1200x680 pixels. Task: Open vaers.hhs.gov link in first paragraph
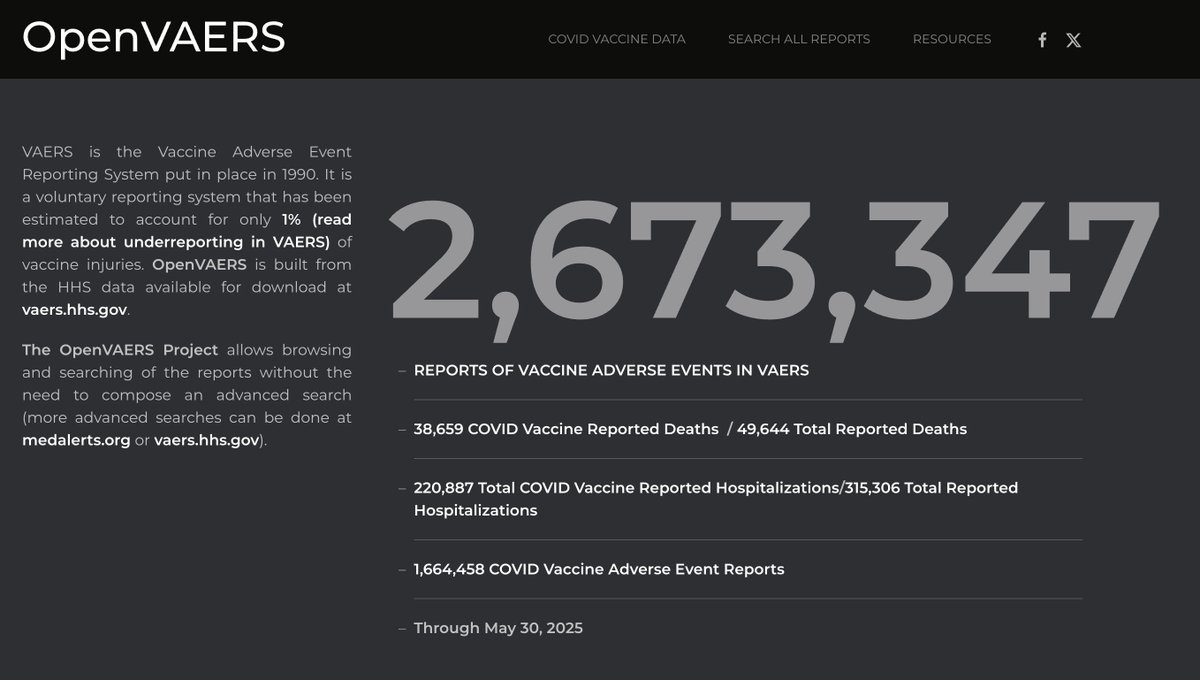[75, 310]
